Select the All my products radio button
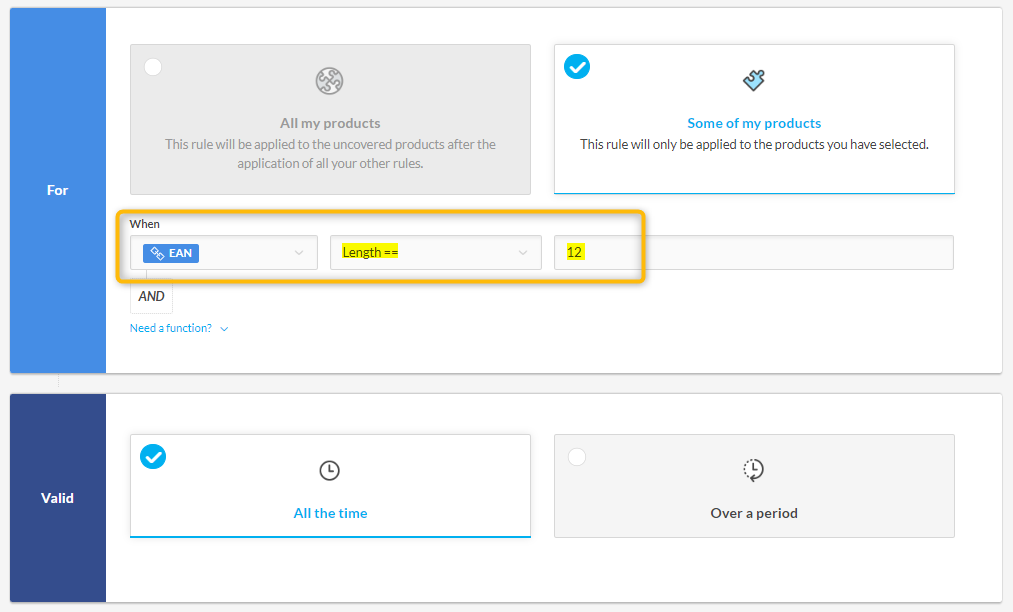 153,67
